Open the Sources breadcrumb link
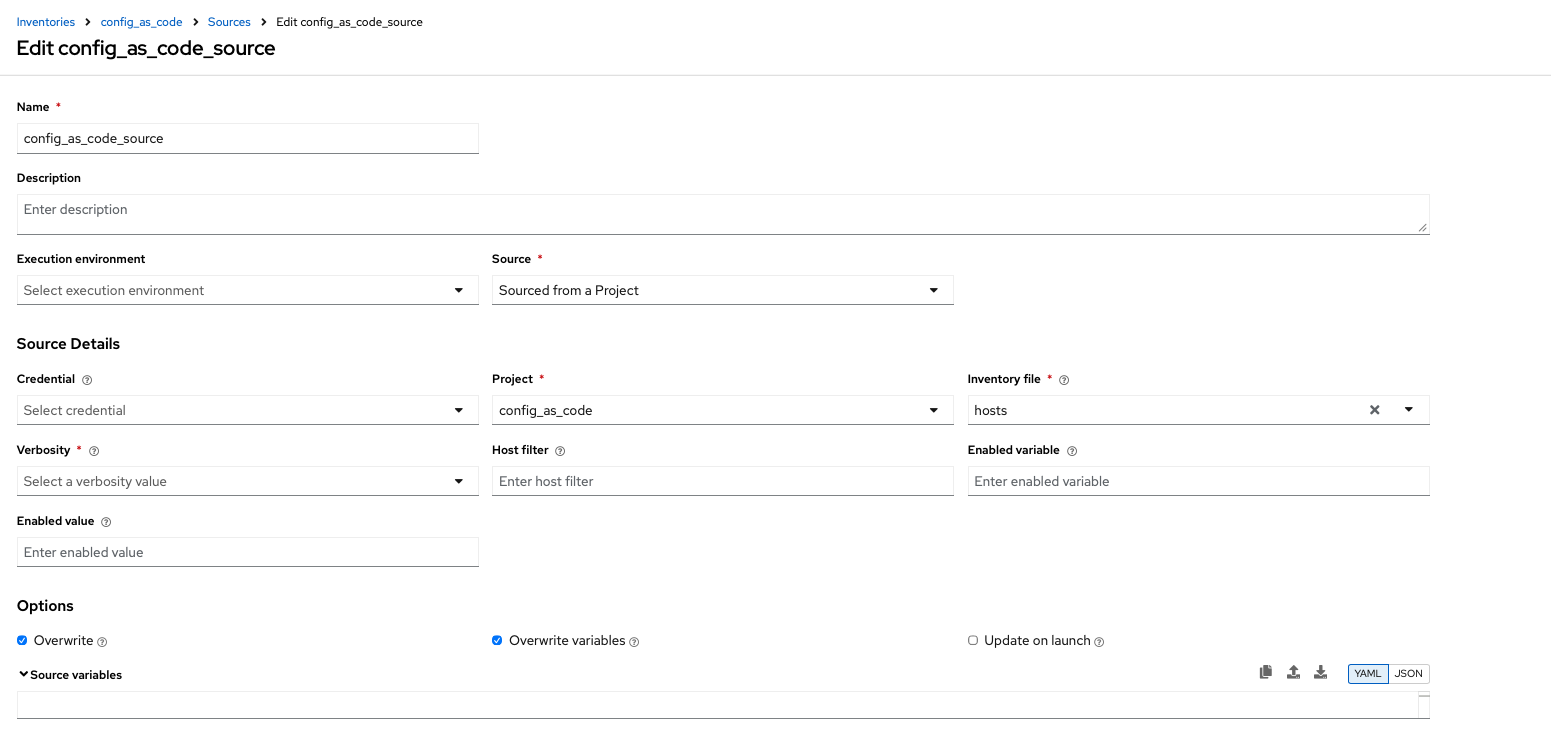This screenshot has height=748, width=1551. [x=229, y=22]
